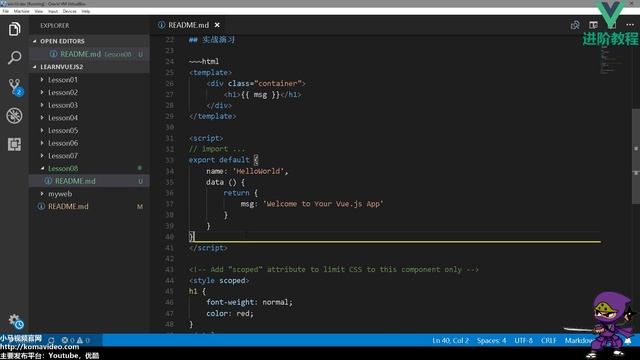Open the root README.md marked M
The height and width of the screenshot is (360, 640).
pos(89,206)
